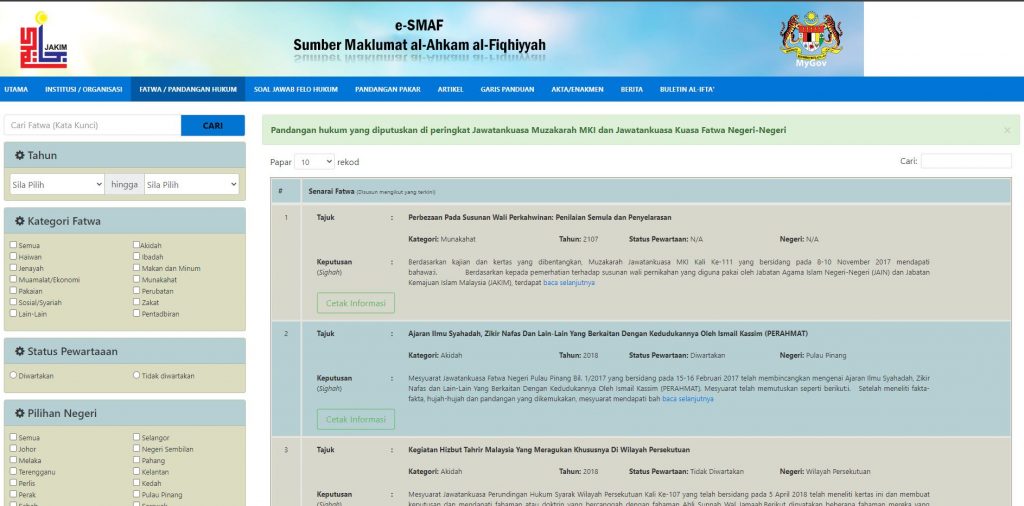1024x506 pixels.
Task: Focus the Cari Fatwa keyword input
Action: 92,125
